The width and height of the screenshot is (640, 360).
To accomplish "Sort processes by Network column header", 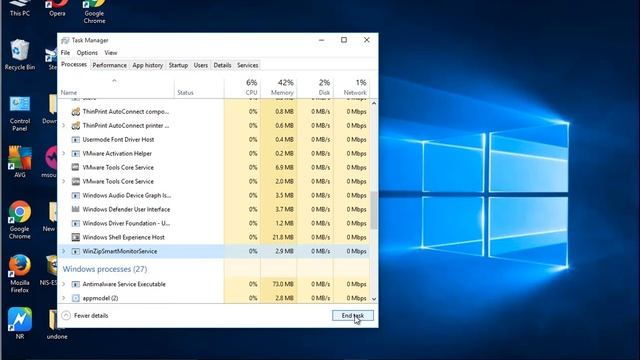I will 351,87.
